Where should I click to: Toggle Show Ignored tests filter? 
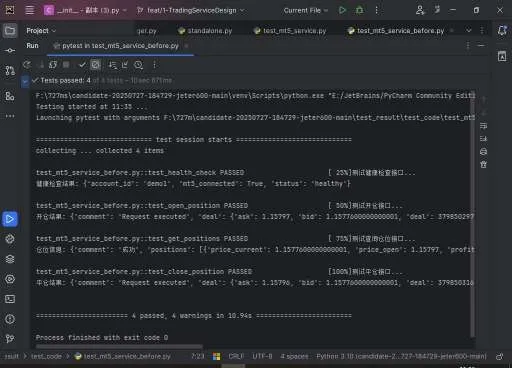[95, 65]
